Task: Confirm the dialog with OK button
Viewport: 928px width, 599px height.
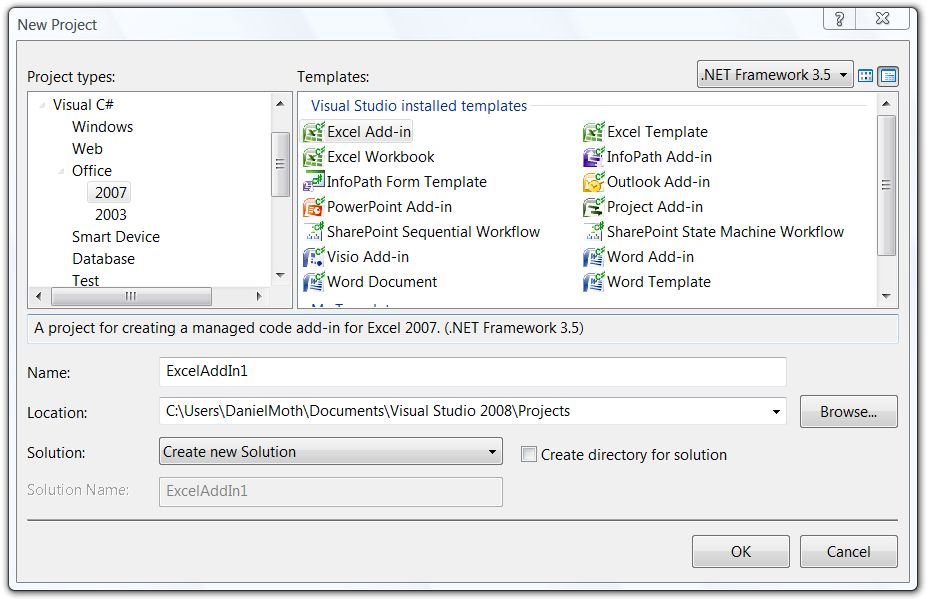Action: click(x=740, y=552)
